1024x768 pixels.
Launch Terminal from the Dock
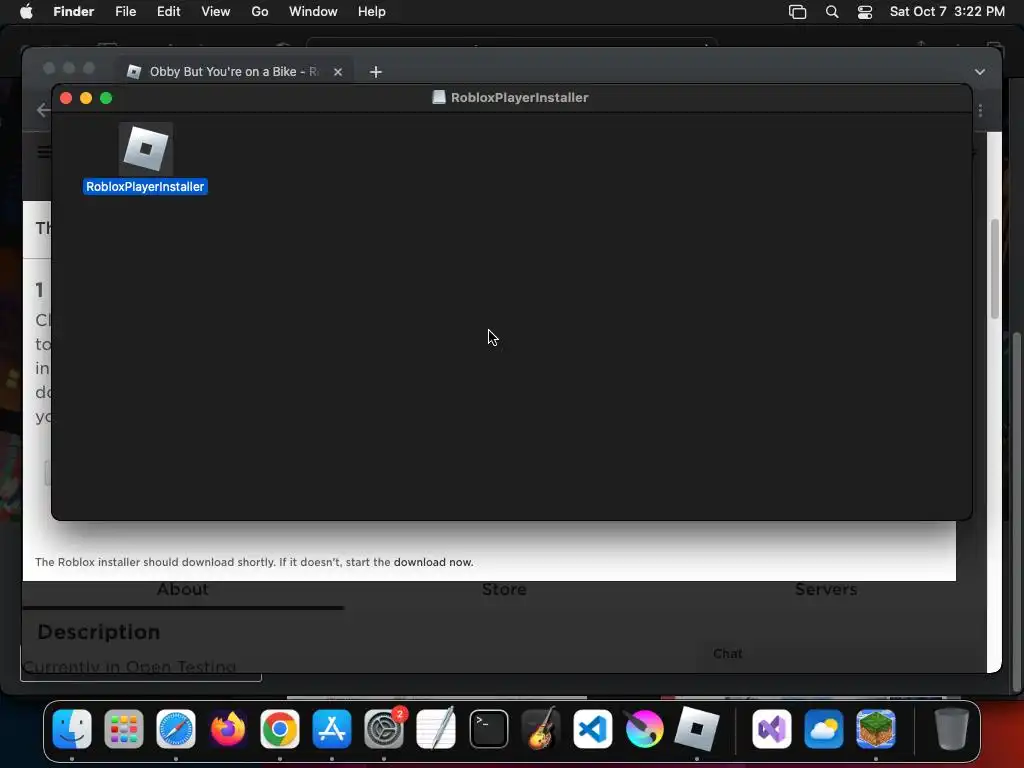[x=488, y=729]
